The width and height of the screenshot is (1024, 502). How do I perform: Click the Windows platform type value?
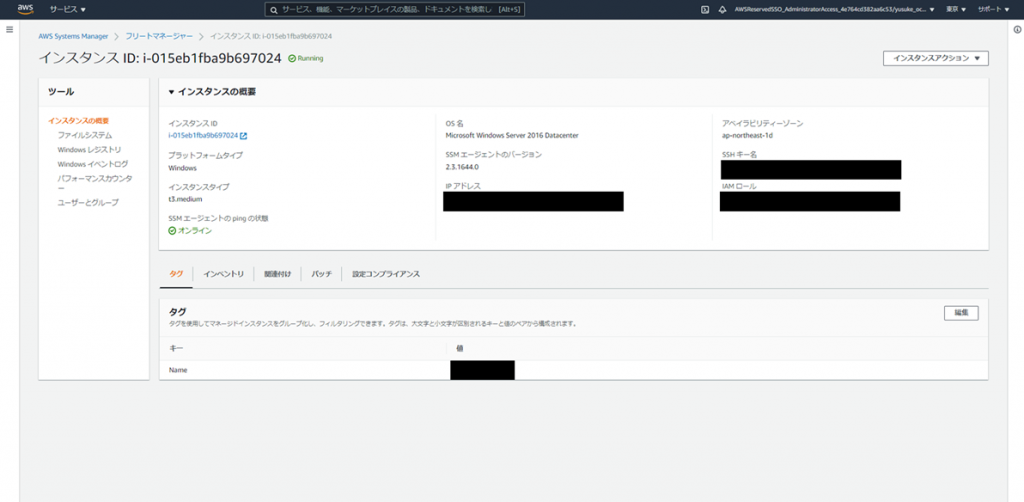[182, 168]
